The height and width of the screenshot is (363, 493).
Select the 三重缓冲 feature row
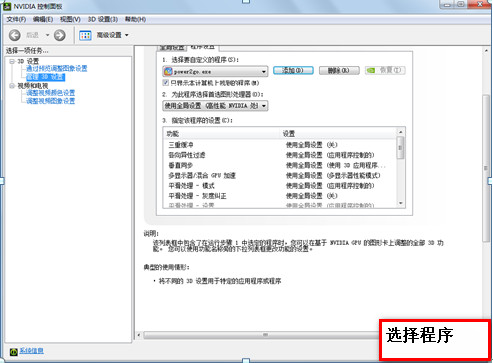click(280, 145)
